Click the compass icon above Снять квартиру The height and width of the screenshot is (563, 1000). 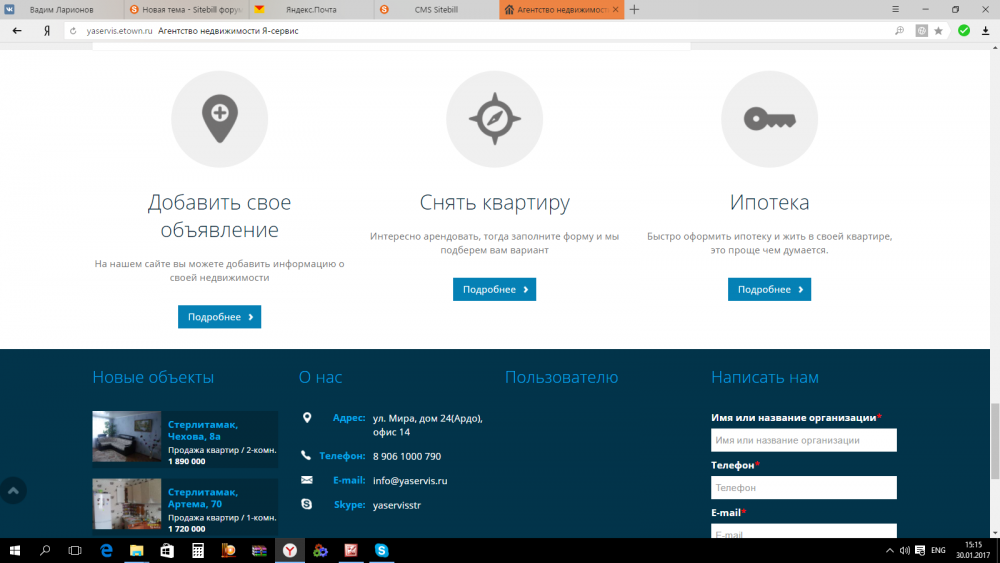[x=494, y=119]
